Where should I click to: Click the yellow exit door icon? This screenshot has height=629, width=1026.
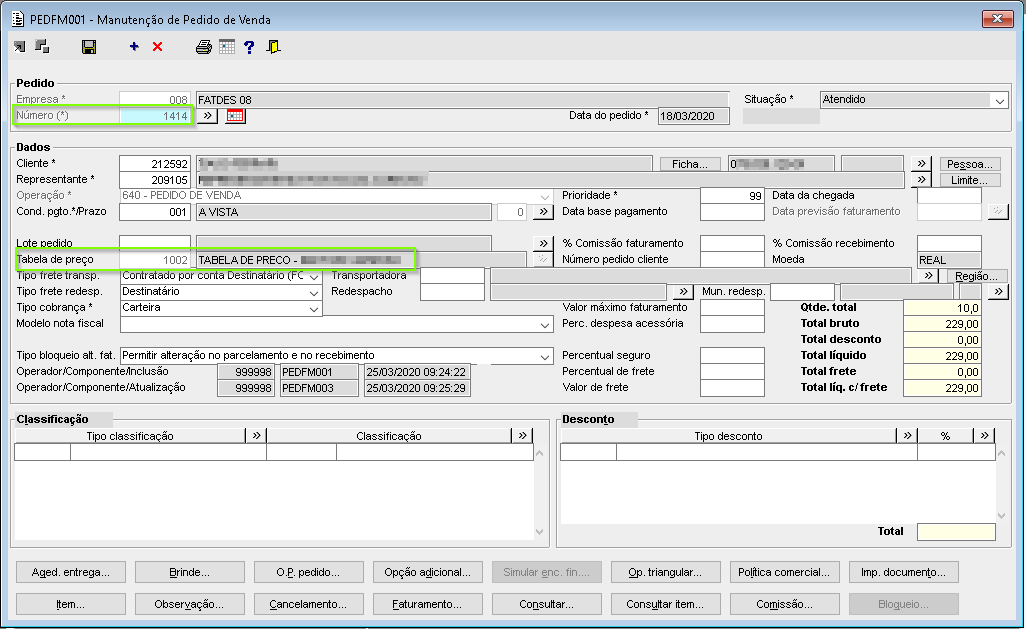click(273, 47)
